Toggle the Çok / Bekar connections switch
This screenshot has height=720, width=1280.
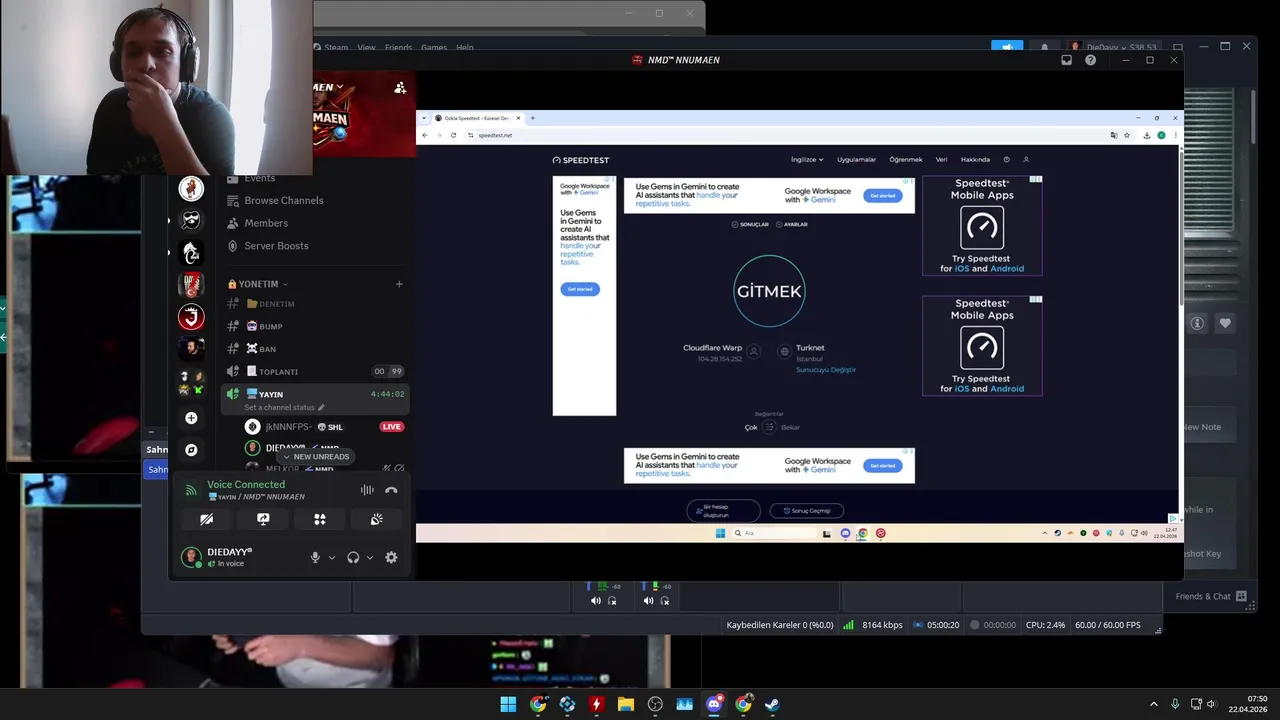point(769,427)
